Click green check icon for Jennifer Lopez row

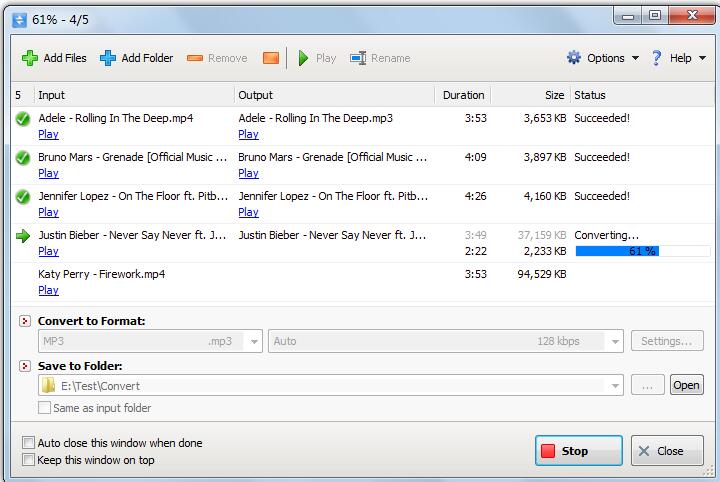tap(22, 197)
